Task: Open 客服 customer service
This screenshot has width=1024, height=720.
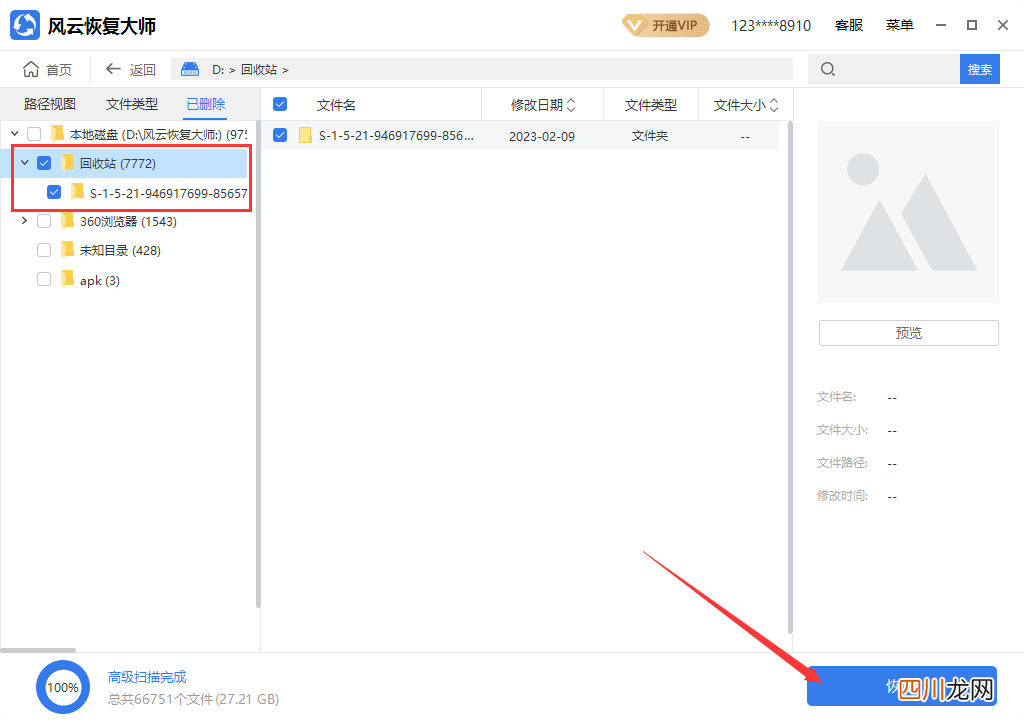Action: (849, 25)
